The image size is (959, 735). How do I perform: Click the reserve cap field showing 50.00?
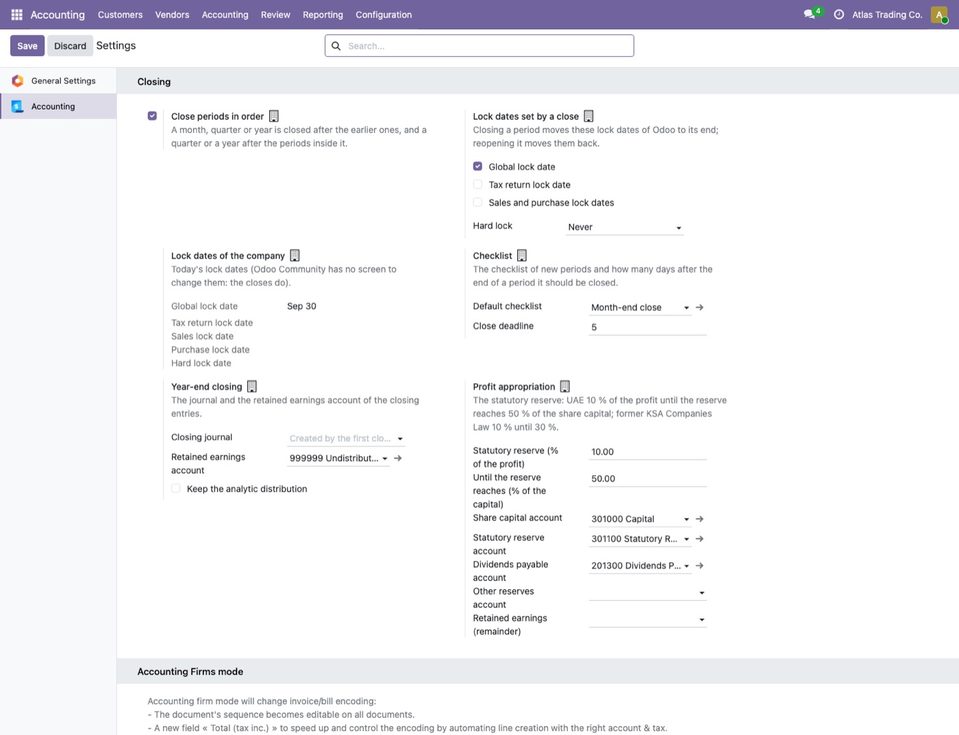(x=648, y=479)
